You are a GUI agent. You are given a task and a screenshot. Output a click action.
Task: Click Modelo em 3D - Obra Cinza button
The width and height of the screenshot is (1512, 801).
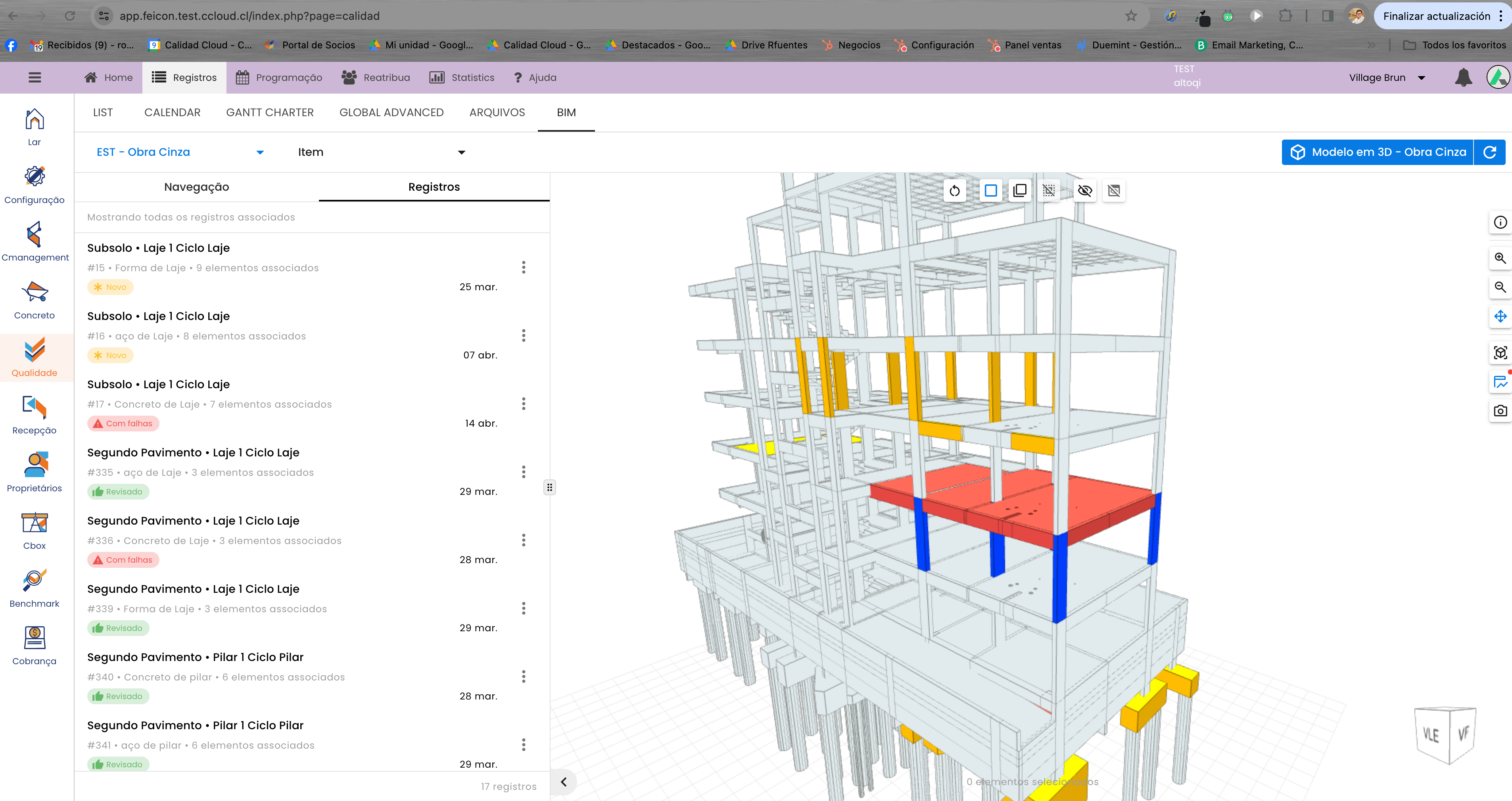pos(1377,152)
